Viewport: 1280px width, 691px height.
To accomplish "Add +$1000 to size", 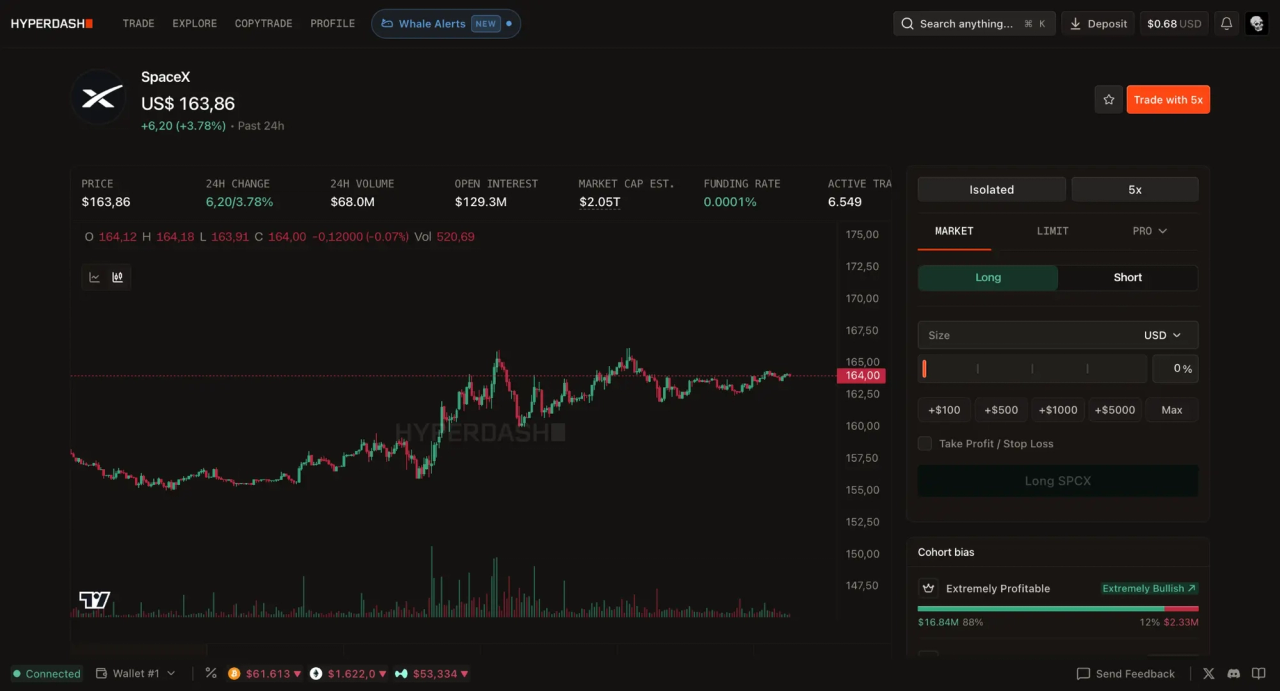I will pyautogui.click(x=1058, y=410).
